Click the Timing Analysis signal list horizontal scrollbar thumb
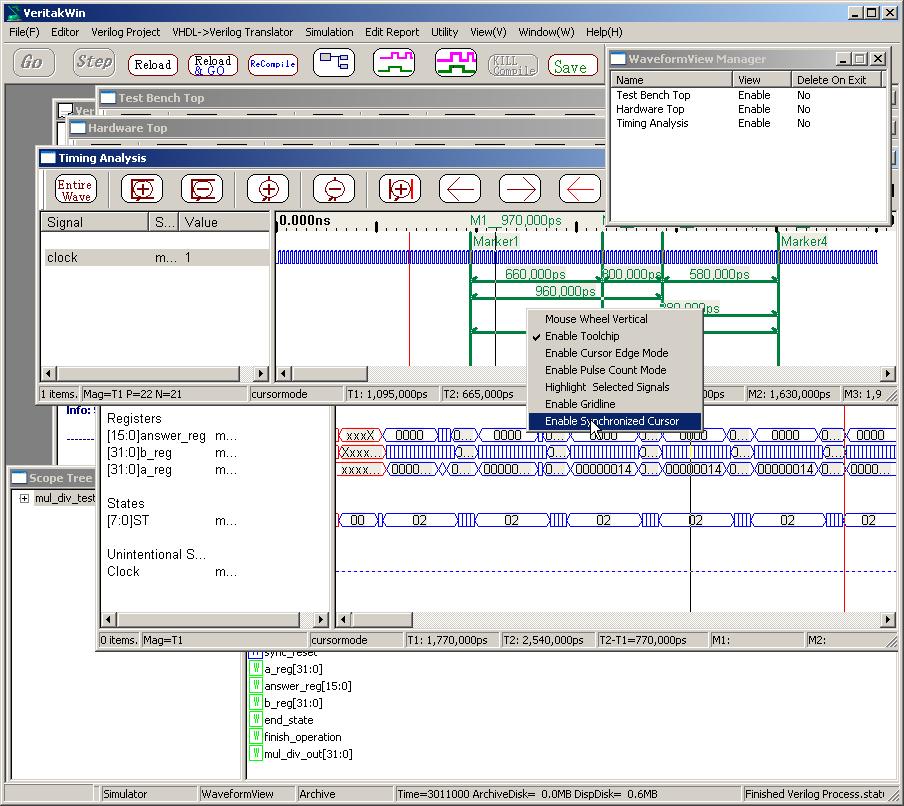Viewport: 904px width, 806px height. click(x=148, y=374)
